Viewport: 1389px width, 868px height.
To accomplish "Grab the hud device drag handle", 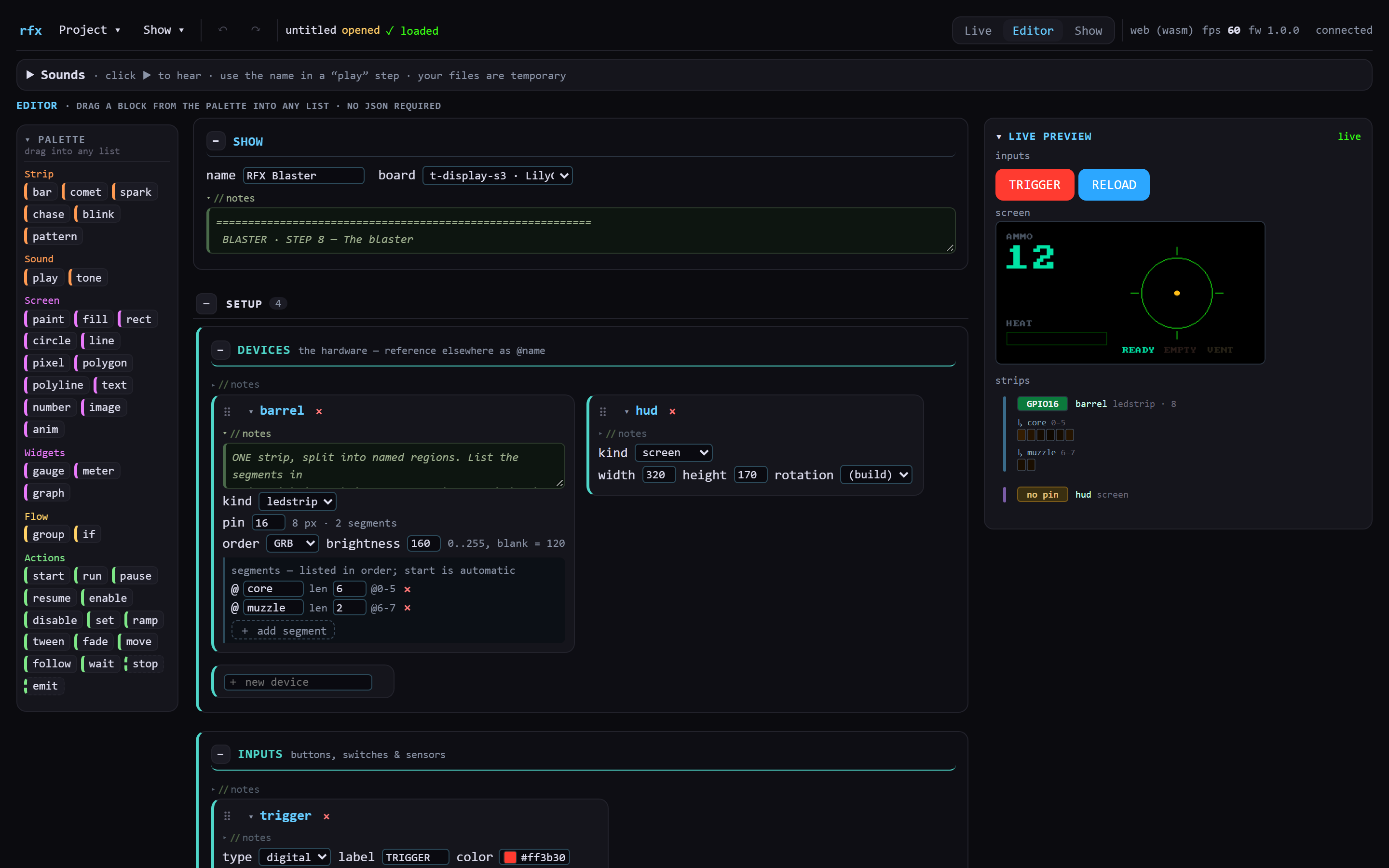I will coord(603,412).
